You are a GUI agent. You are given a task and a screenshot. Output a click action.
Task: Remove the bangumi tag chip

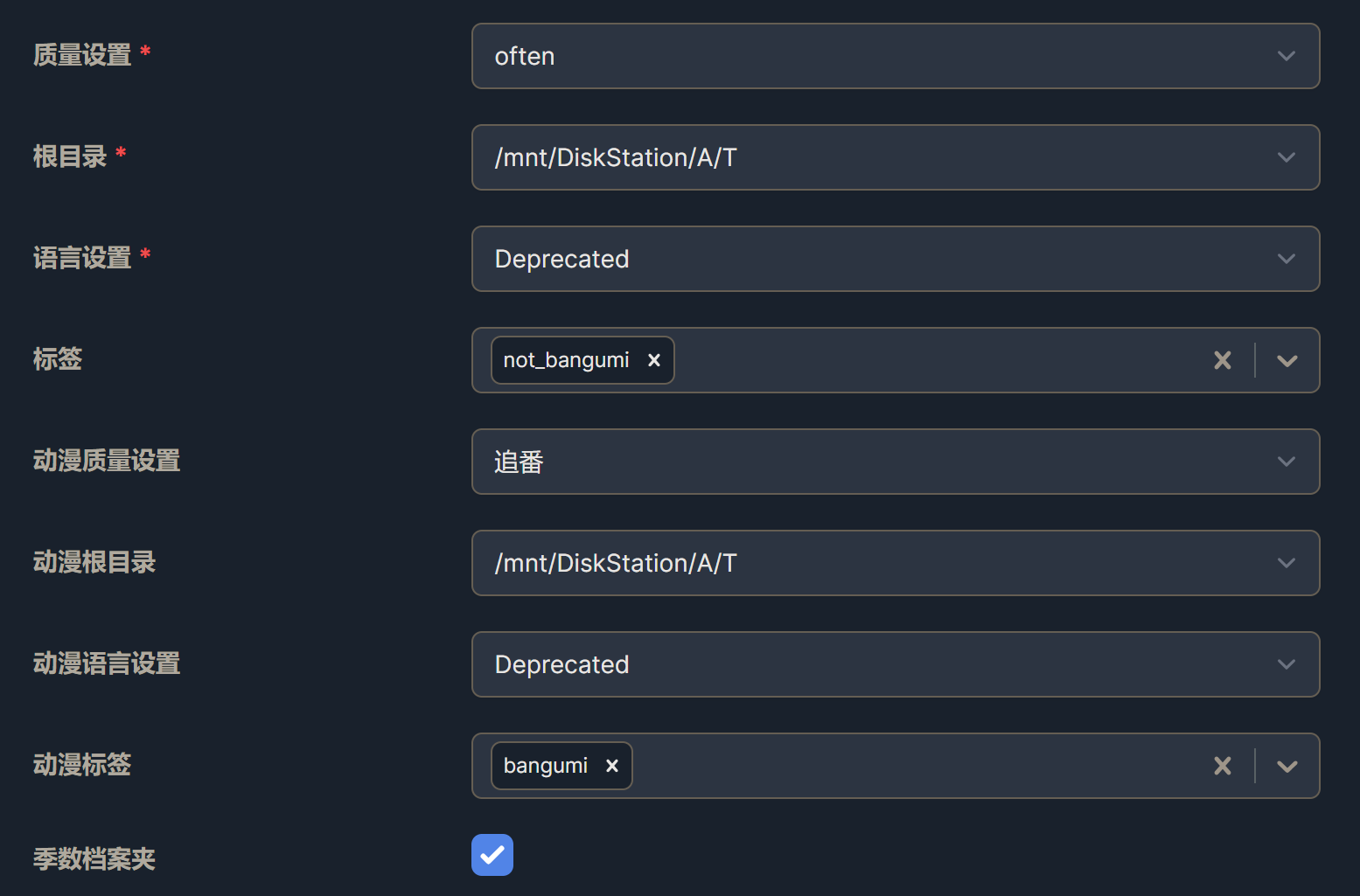(x=612, y=766)
